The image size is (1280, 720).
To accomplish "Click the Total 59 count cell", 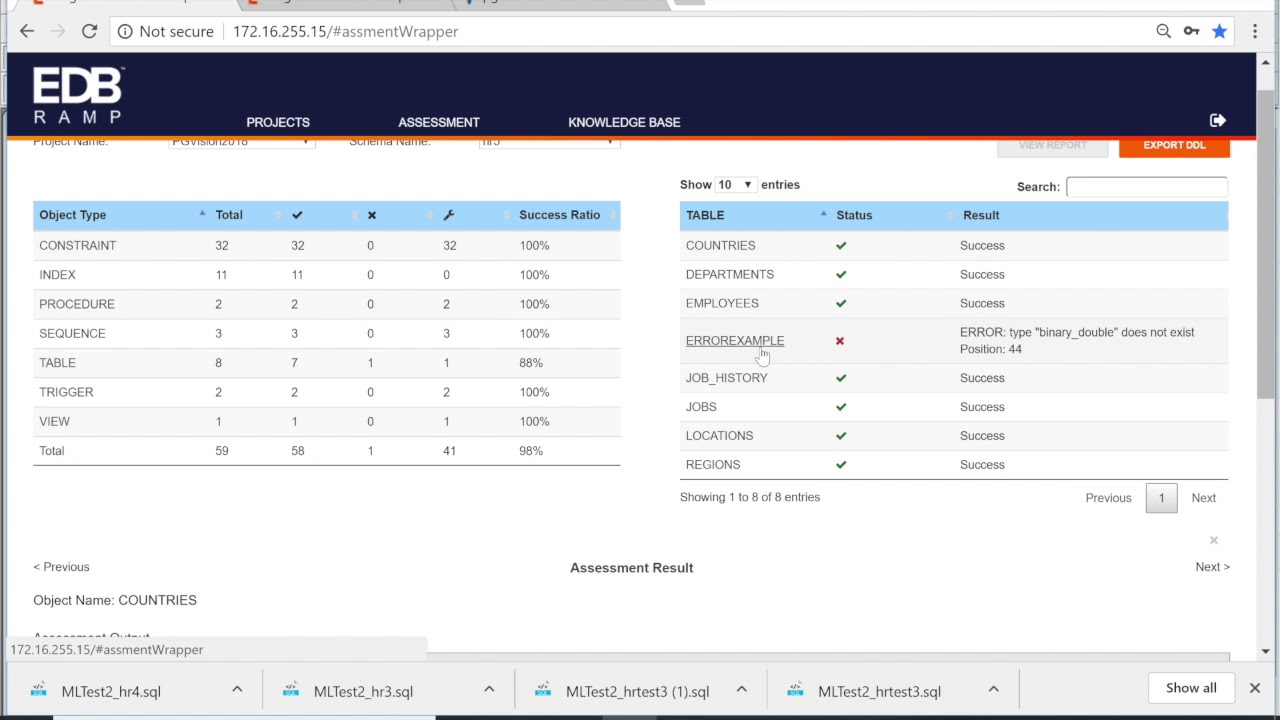I will [x=221, y=451].
